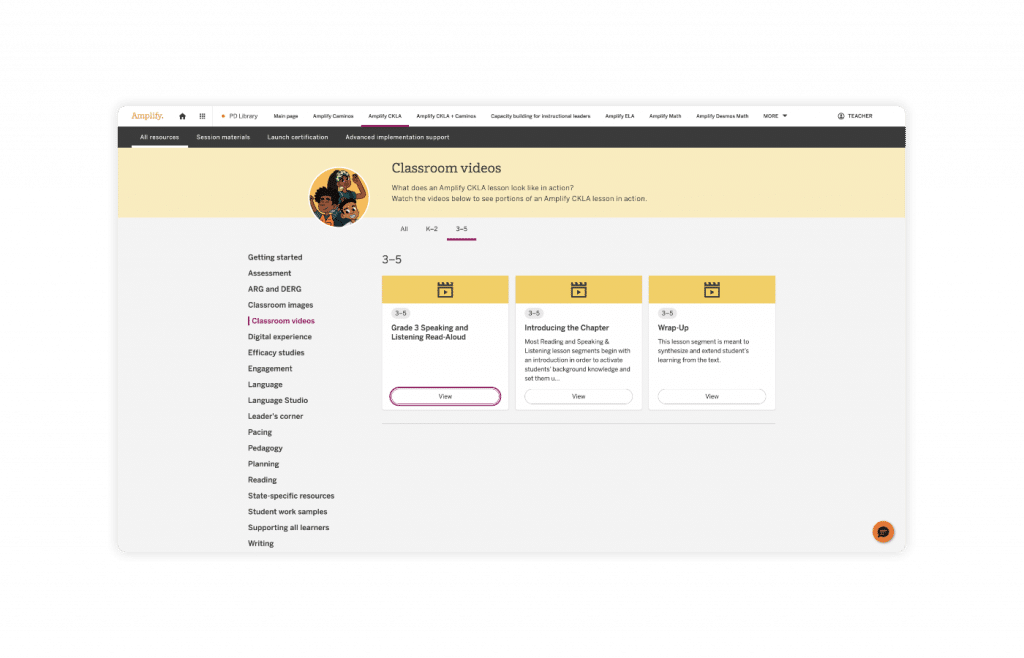1024x658 pixels.
Task: Open Amplify CKLA + Caminos tab
Action: tap(446, 116)
